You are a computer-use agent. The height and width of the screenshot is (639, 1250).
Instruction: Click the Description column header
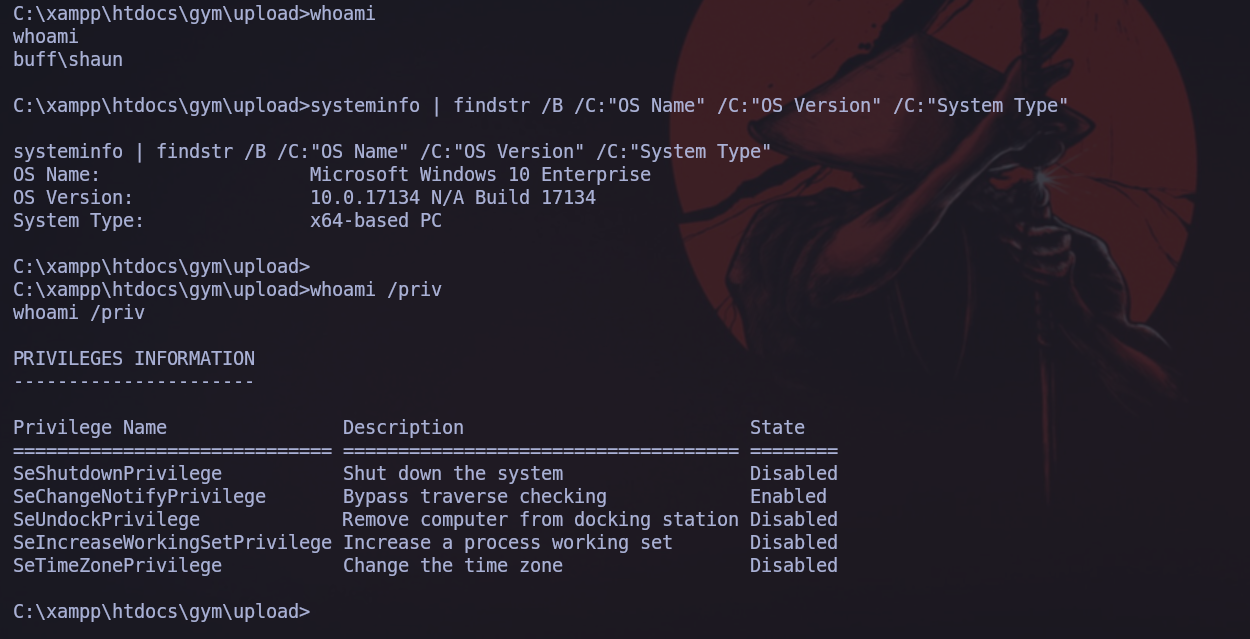403,428
